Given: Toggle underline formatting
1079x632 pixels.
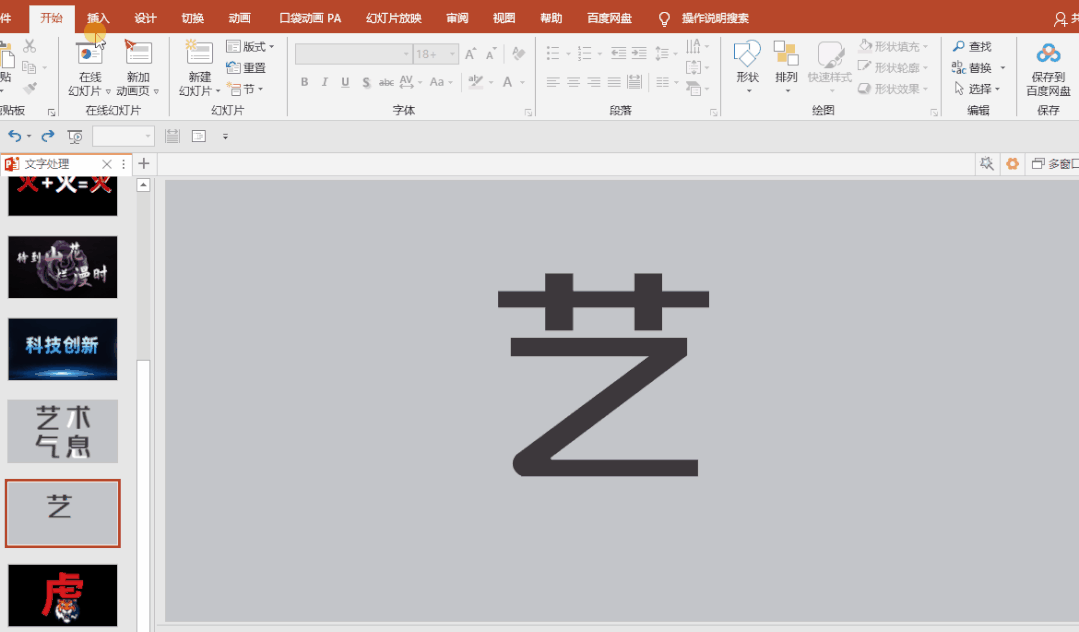Looking at the screenshot, I should pyautogui.click(x=345, y=82).
